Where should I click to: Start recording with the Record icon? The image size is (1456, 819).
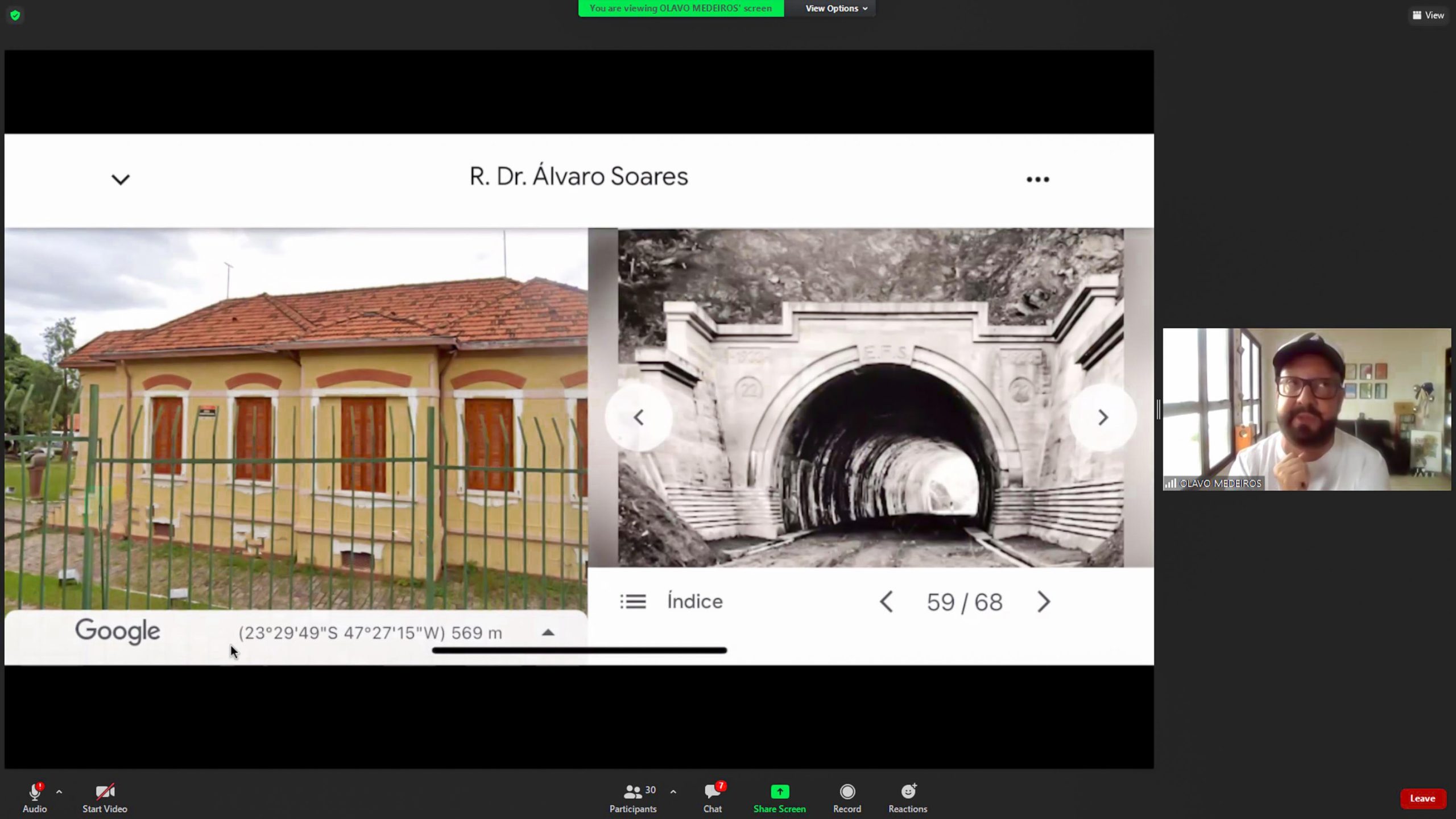847,792
